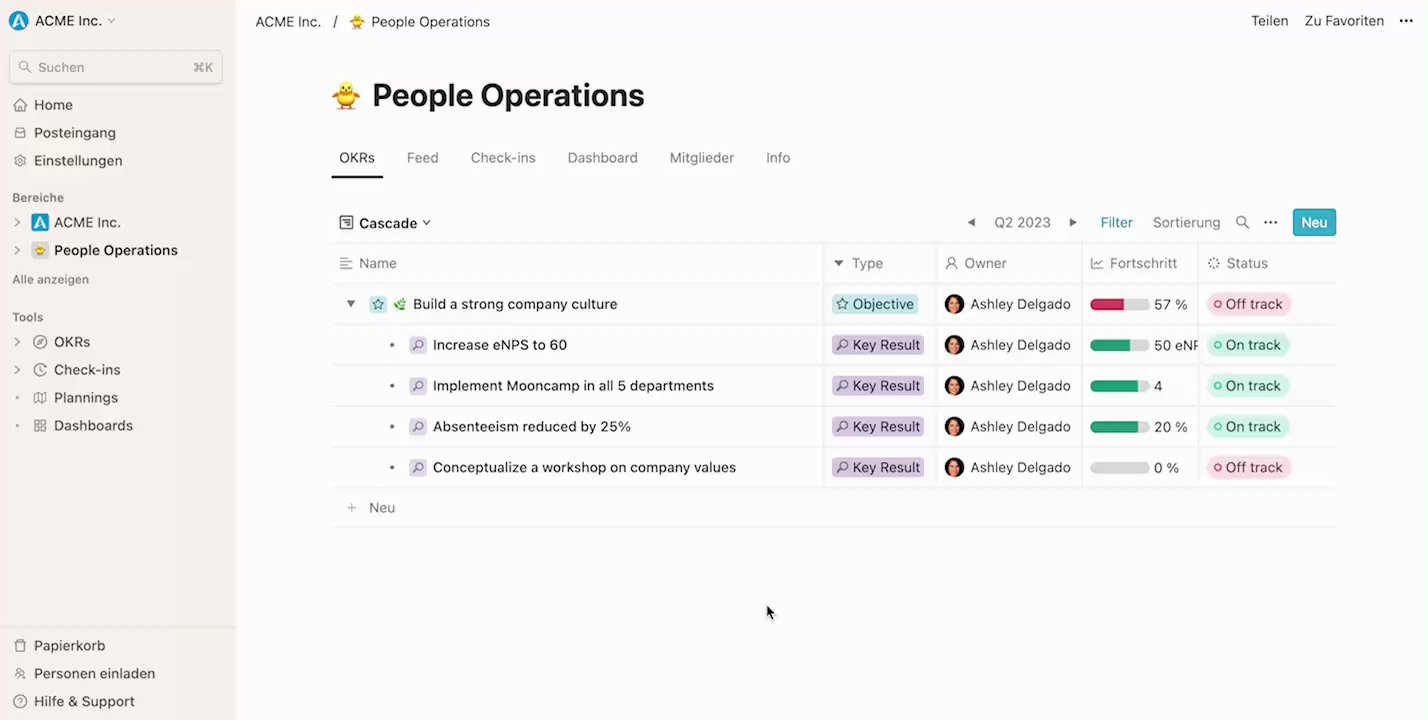The width and height of the screenshot is (1428, 720).
Task: Open the page's three-dot menu at top right
Action: (1406, 21)
